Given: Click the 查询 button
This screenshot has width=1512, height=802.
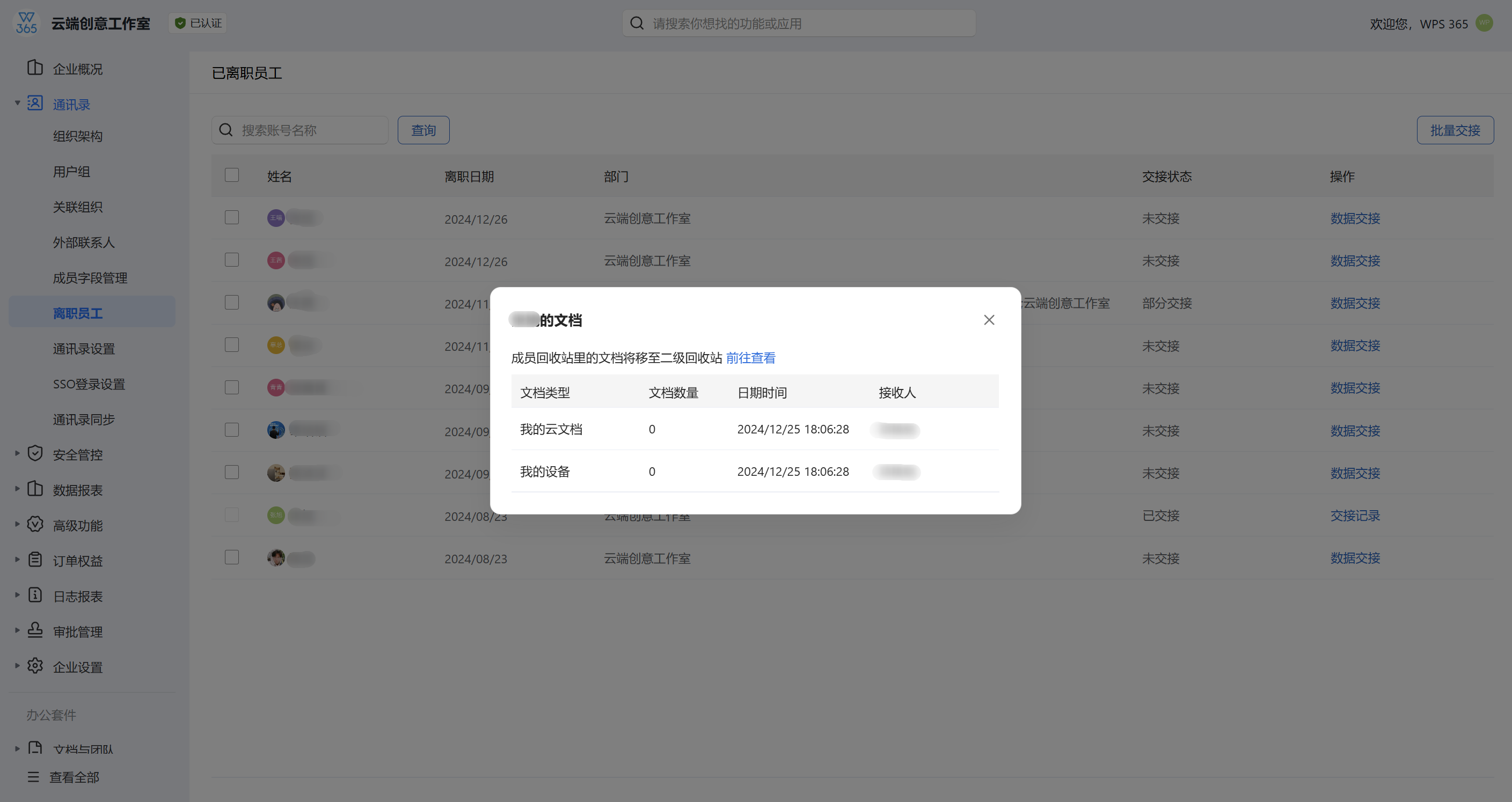Looking at the screenshot, I should [423, 130].
